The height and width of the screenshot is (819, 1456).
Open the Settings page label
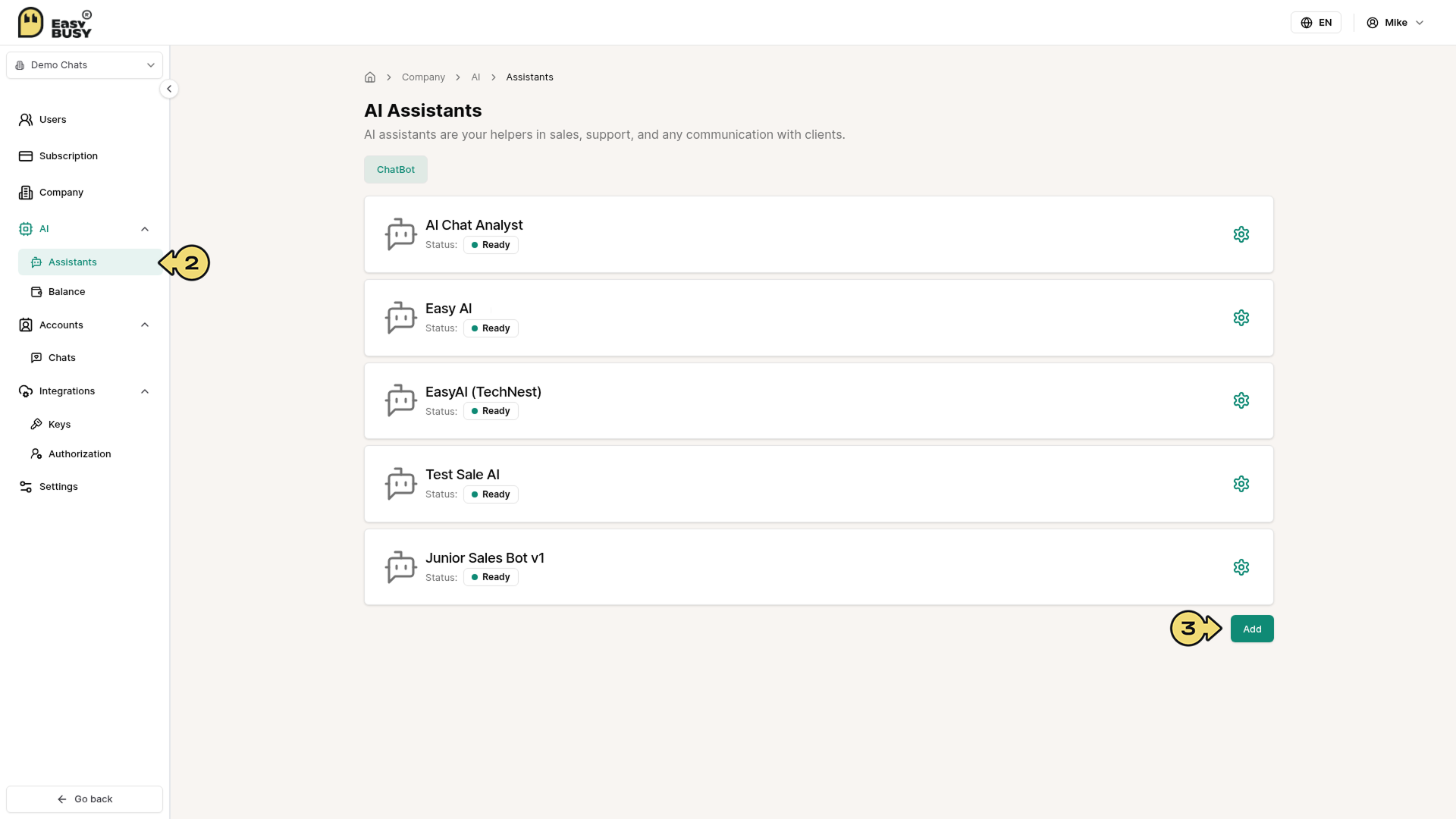pyautogui.click(x=58, y=487)
